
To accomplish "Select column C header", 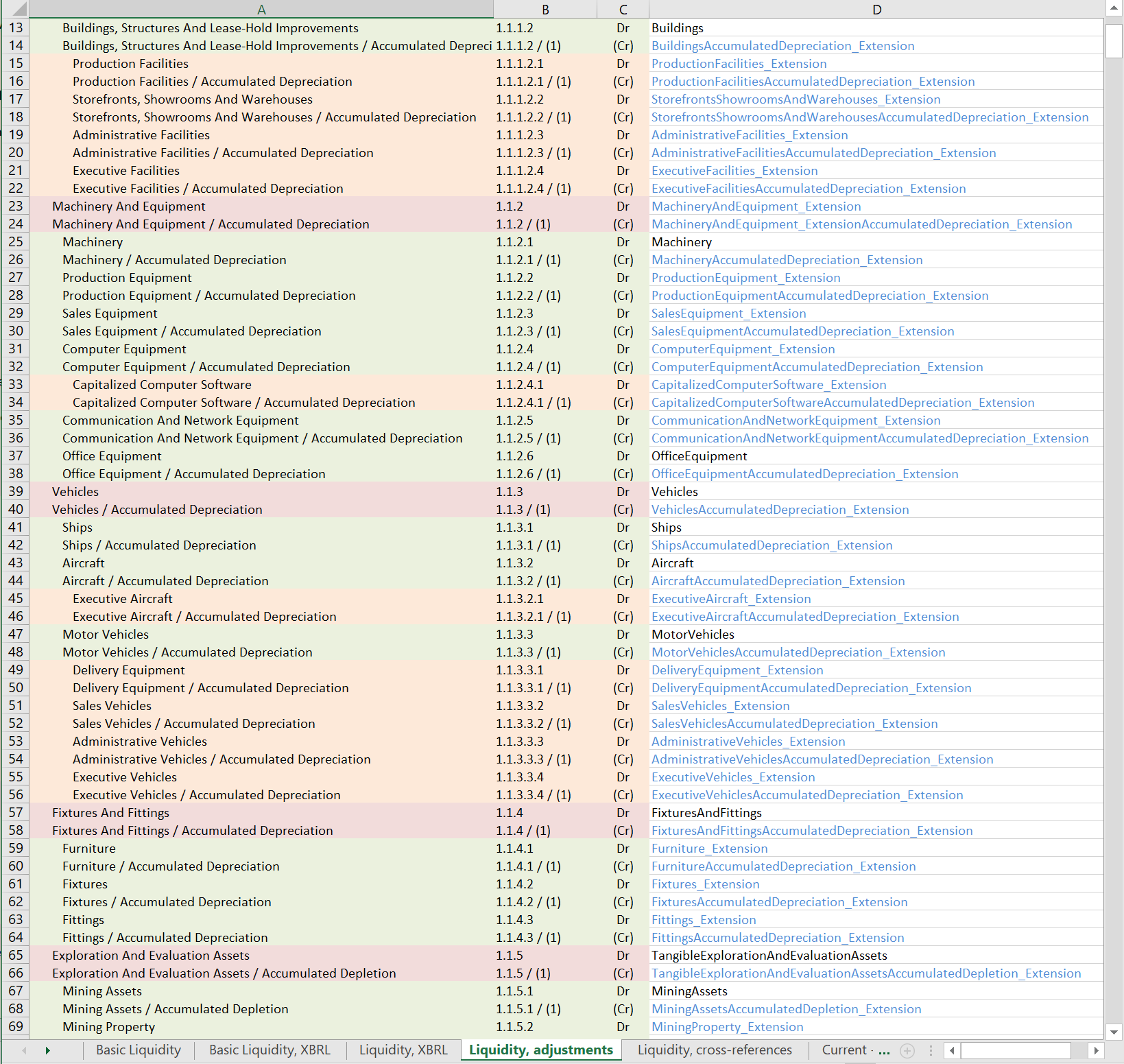I will click(623, 10).
